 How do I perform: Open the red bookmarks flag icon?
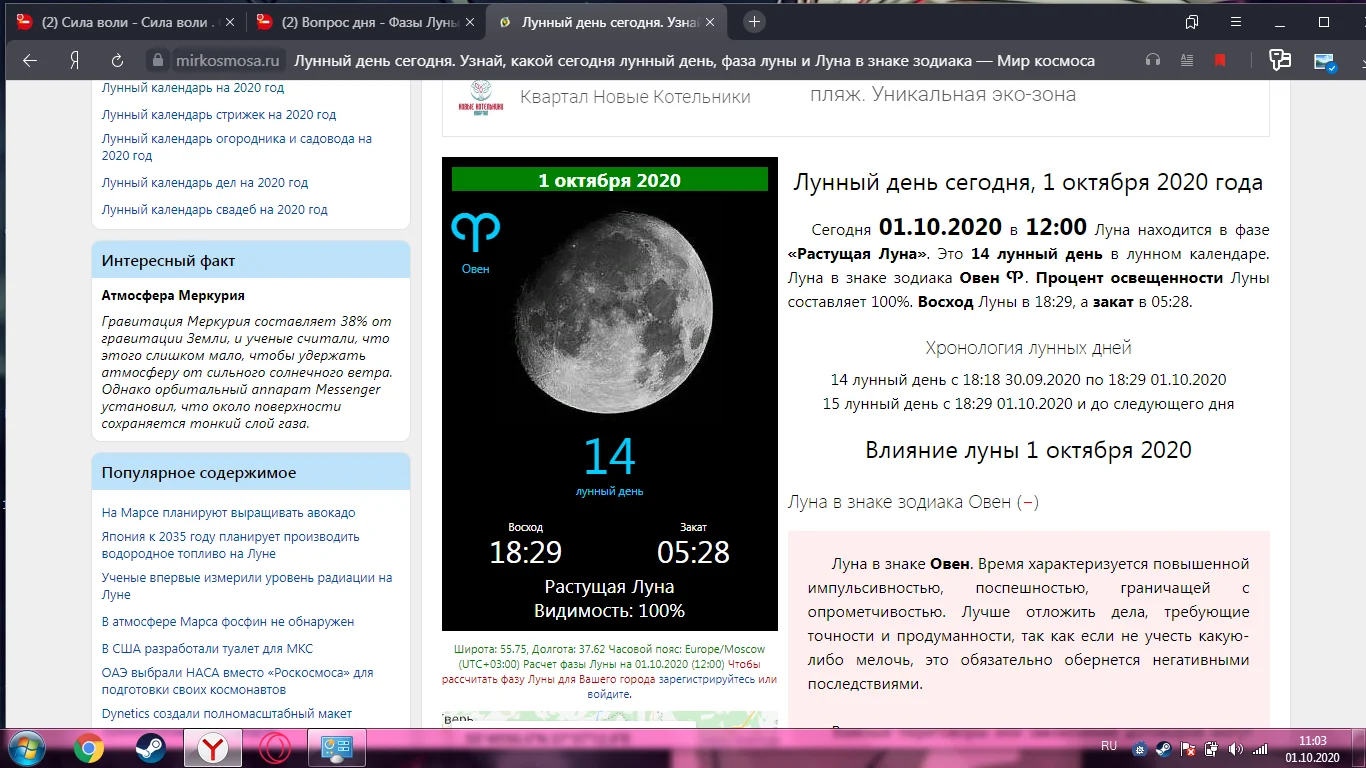pyautogui.click(x=1220, y=60)
